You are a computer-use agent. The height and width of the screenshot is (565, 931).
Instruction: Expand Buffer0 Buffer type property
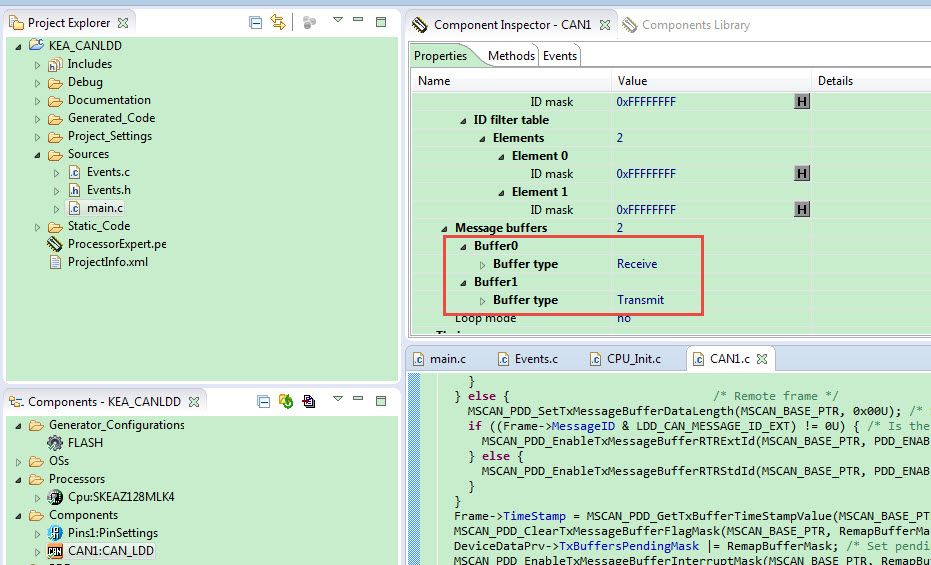(x=483, y=265)
